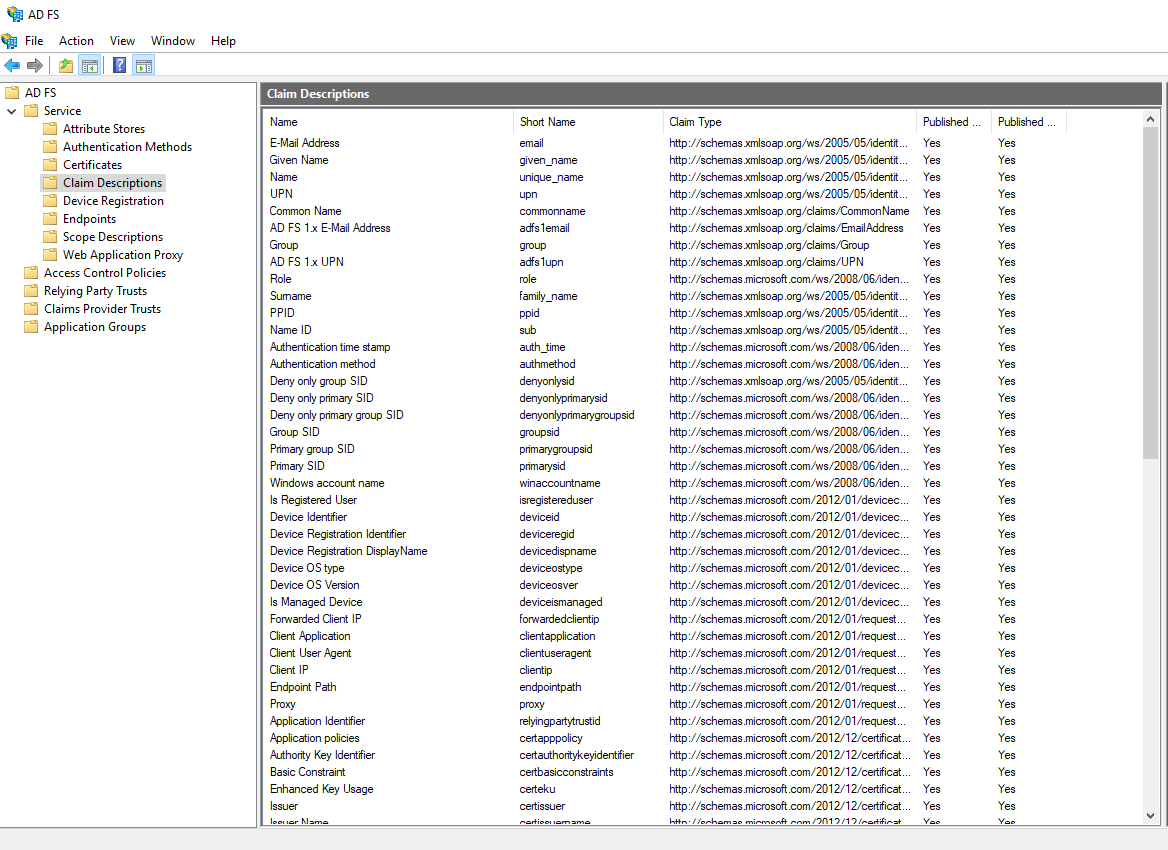Open the View menu
This screenshot has height=850, width=1168.
point(122,41)
